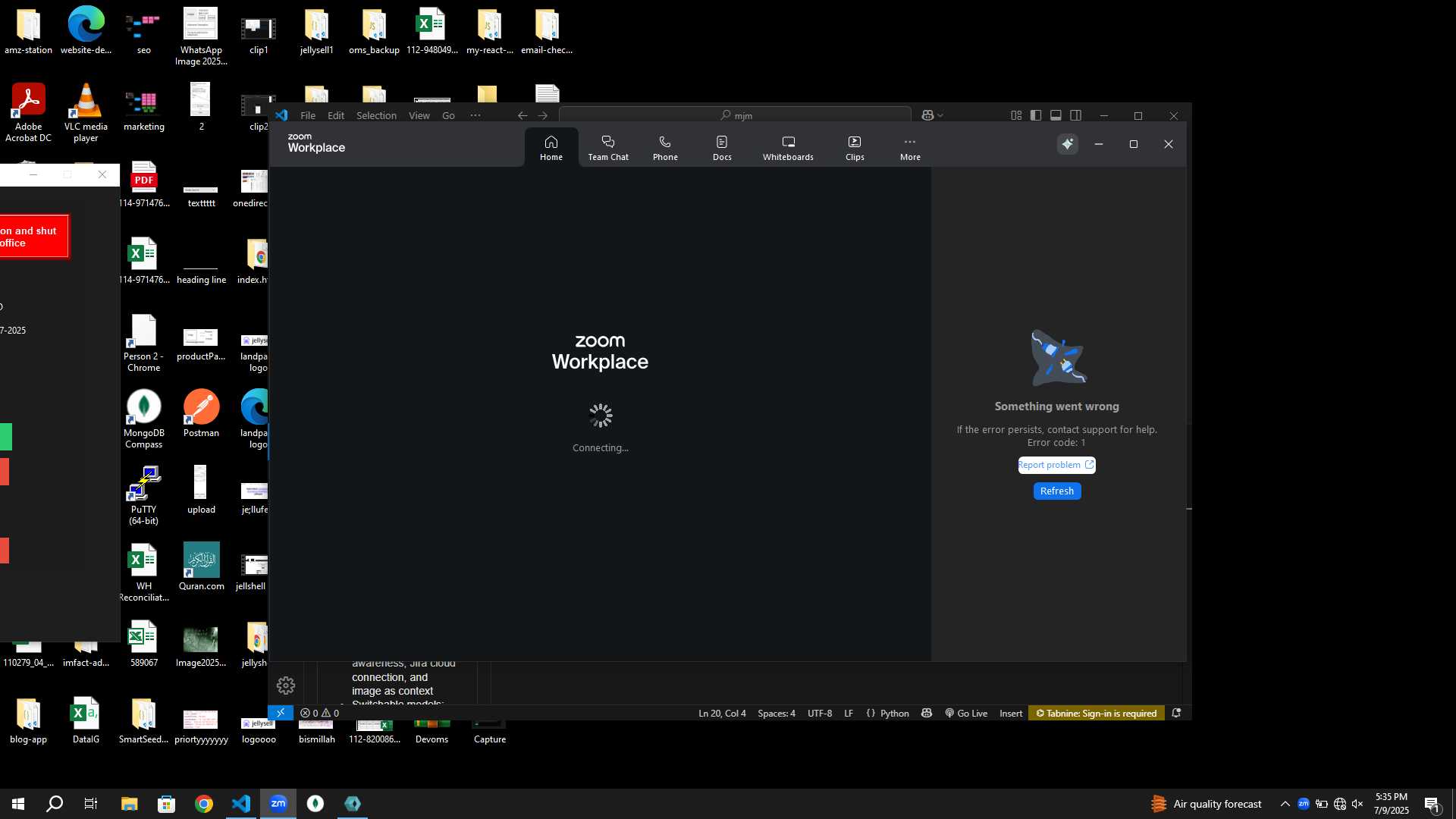Open Team Chat in Zoom Workplace
Screen dimensions: 1456x819
click(608, 147)
